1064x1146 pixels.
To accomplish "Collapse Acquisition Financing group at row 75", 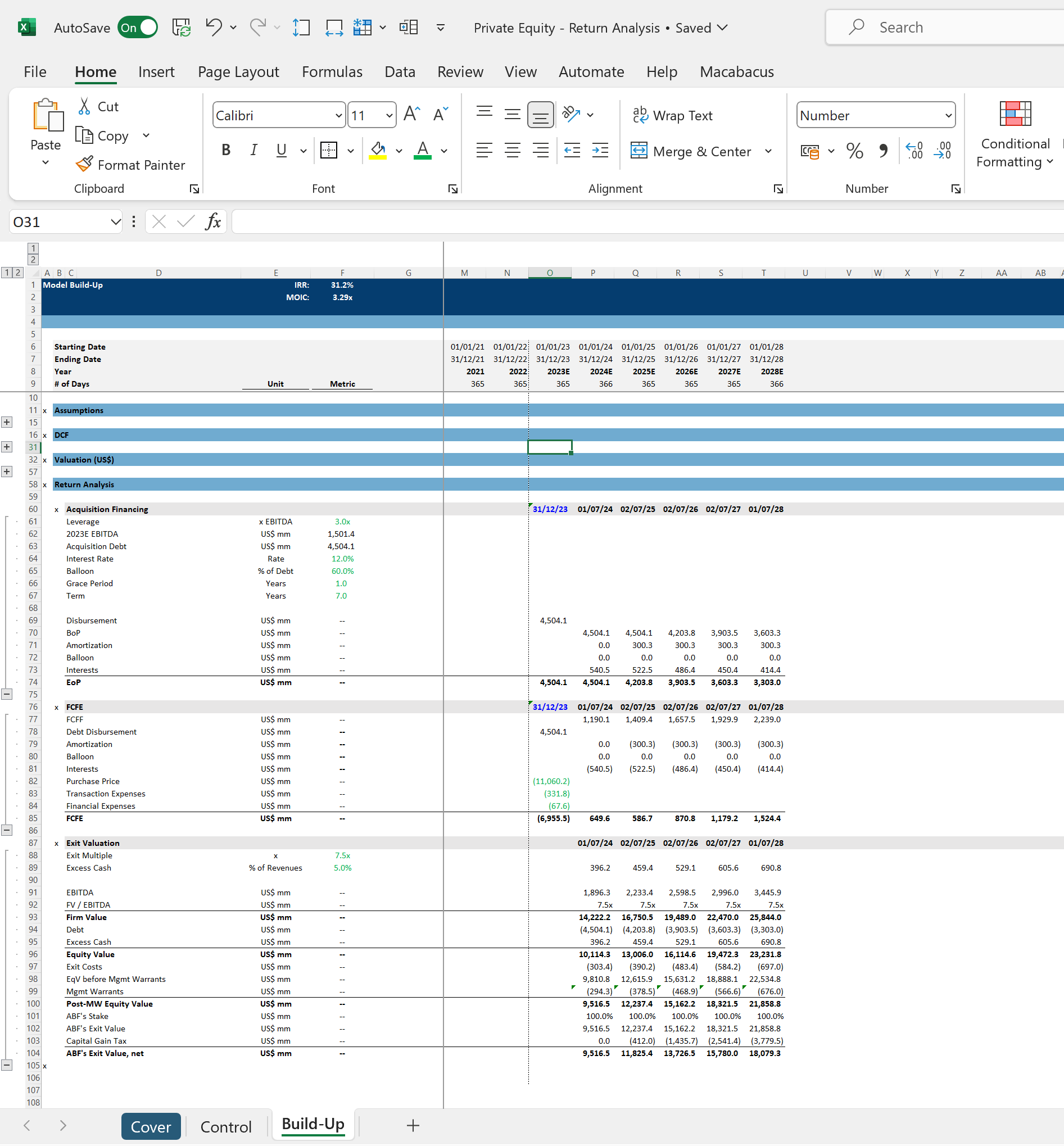I will [x=7, y=694].
